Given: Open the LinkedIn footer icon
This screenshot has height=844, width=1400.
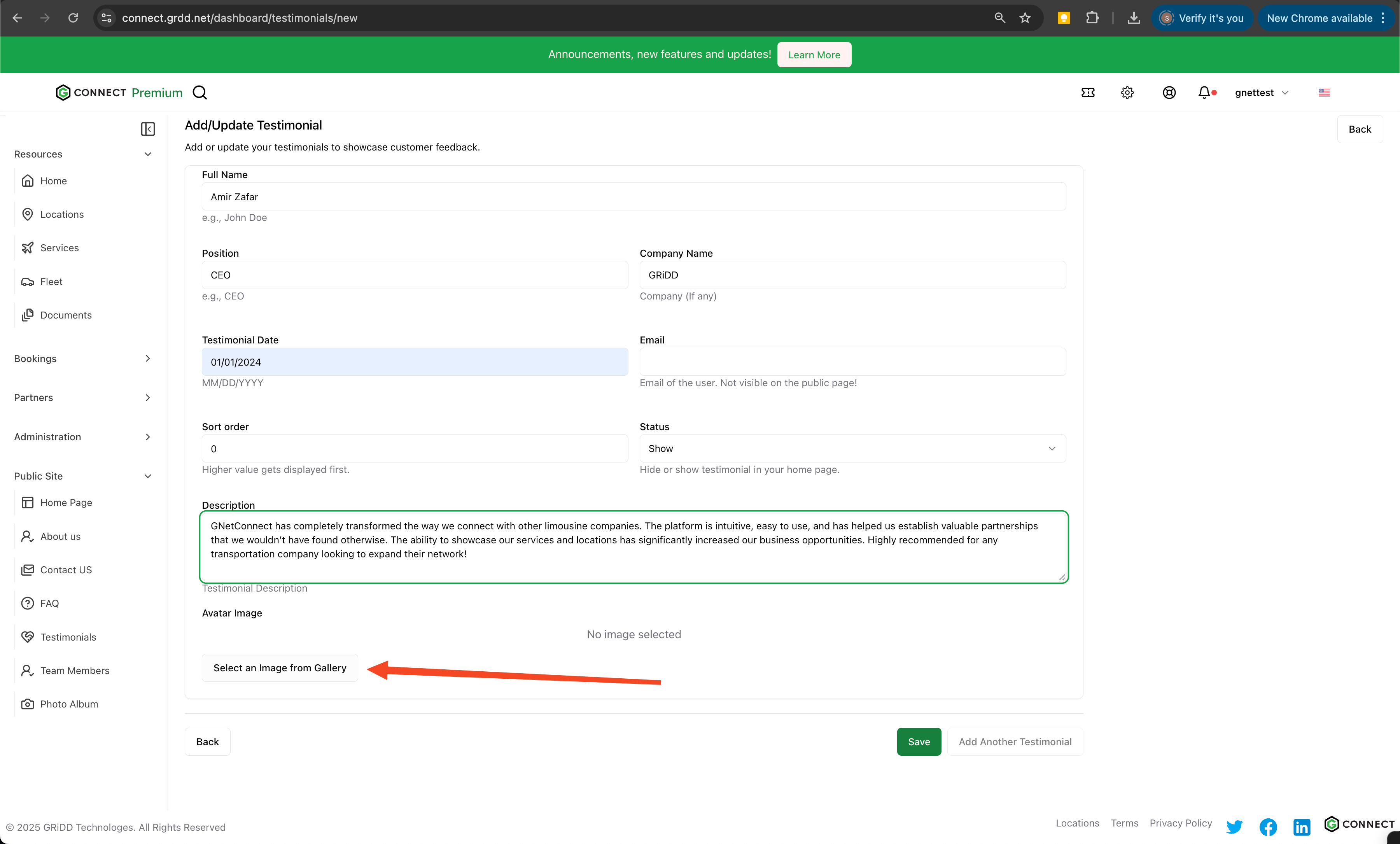Looking at the screenshot, I should pyautogui.click(x=1302, y=827).
